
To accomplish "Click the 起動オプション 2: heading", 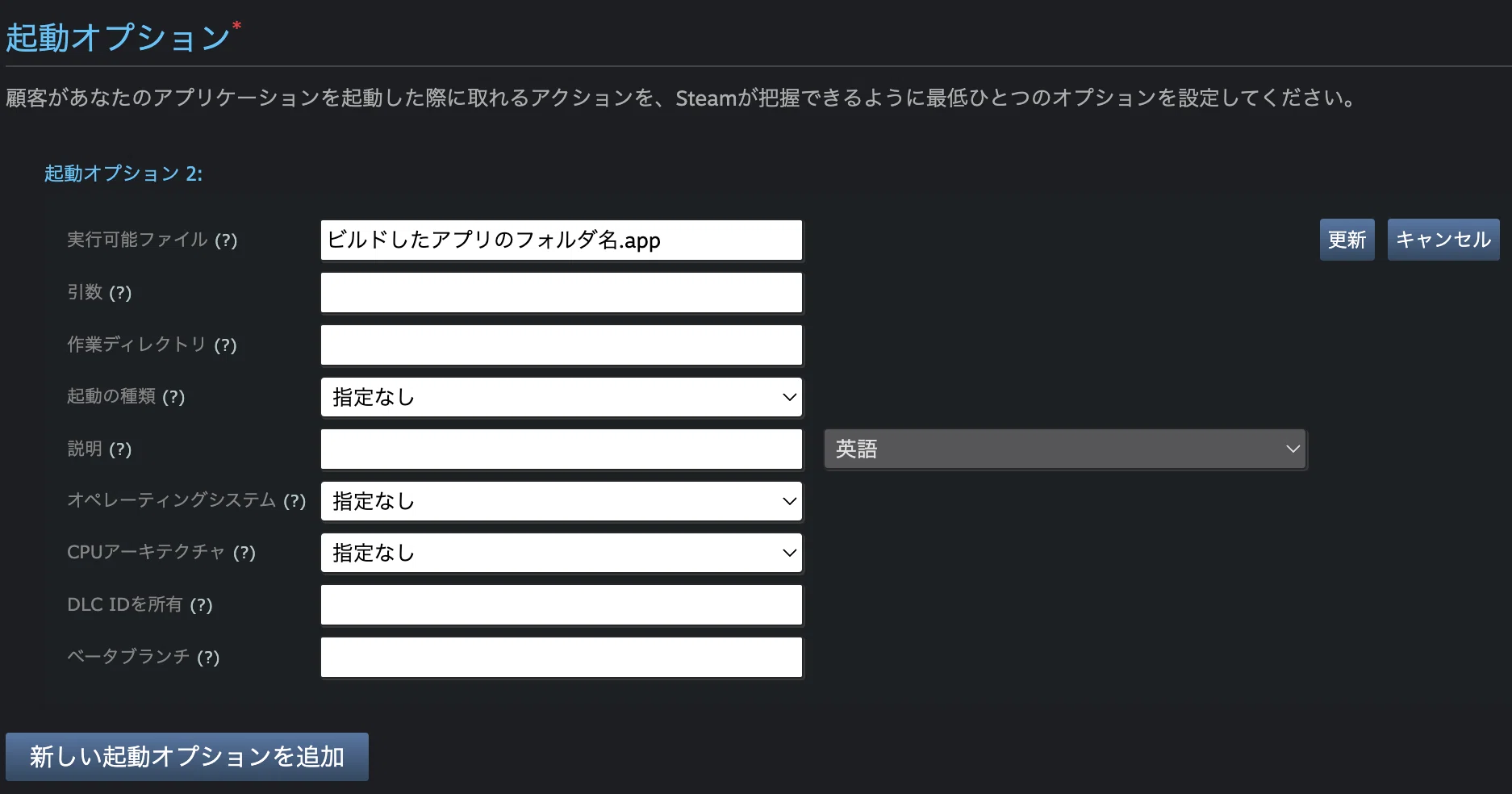I will [x=123, y=173].
